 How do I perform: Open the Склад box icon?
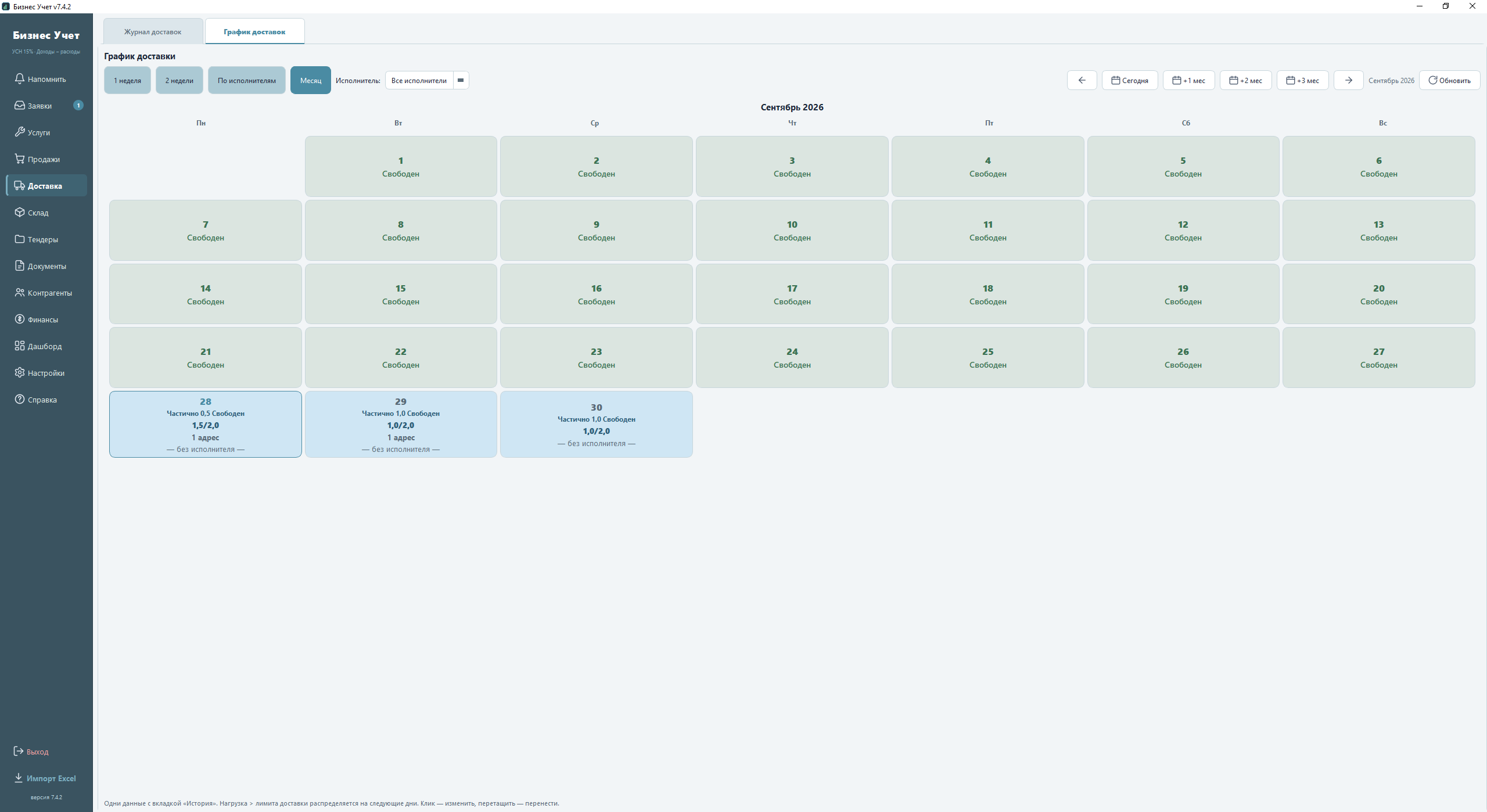point(20,212)
